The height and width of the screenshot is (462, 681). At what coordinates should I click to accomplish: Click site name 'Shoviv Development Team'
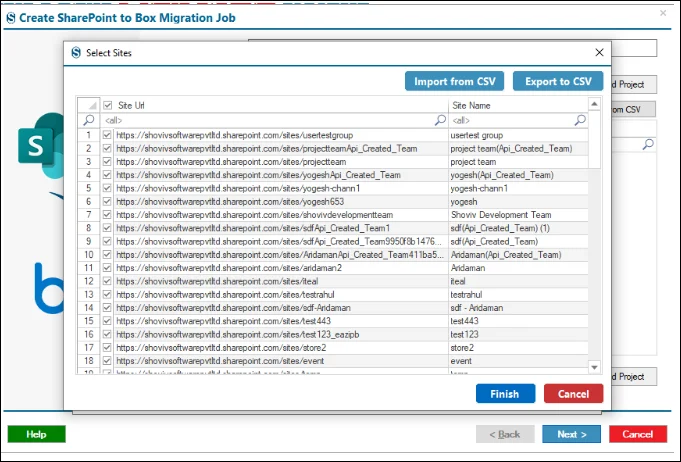point(501,214)
